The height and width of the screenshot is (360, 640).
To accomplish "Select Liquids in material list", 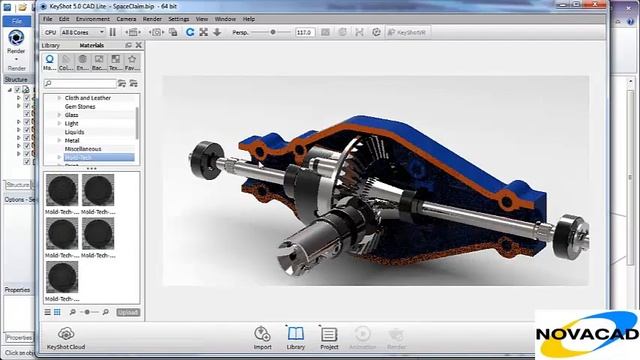I will (74, 132).
